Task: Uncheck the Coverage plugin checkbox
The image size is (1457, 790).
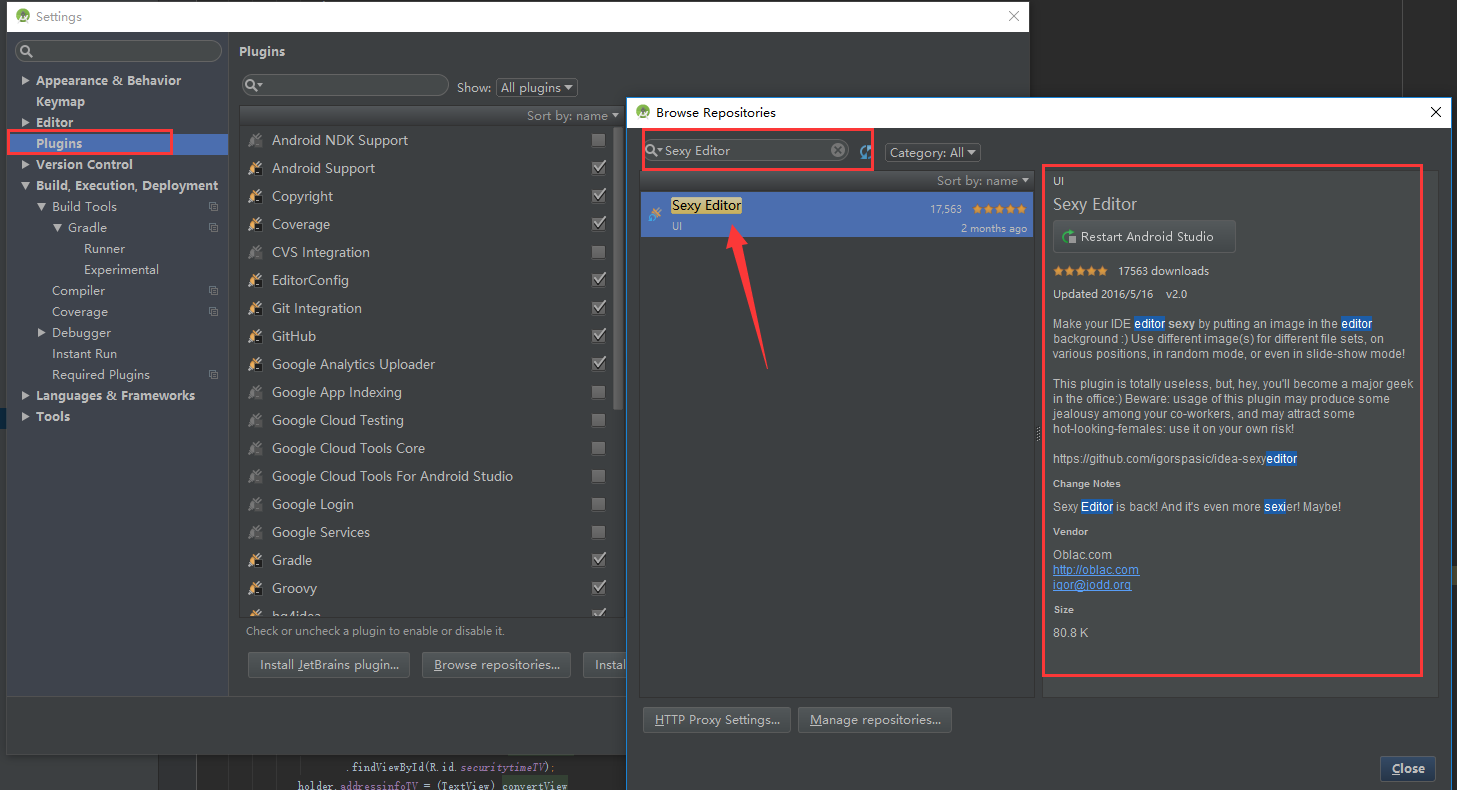Action: point(598,224)
